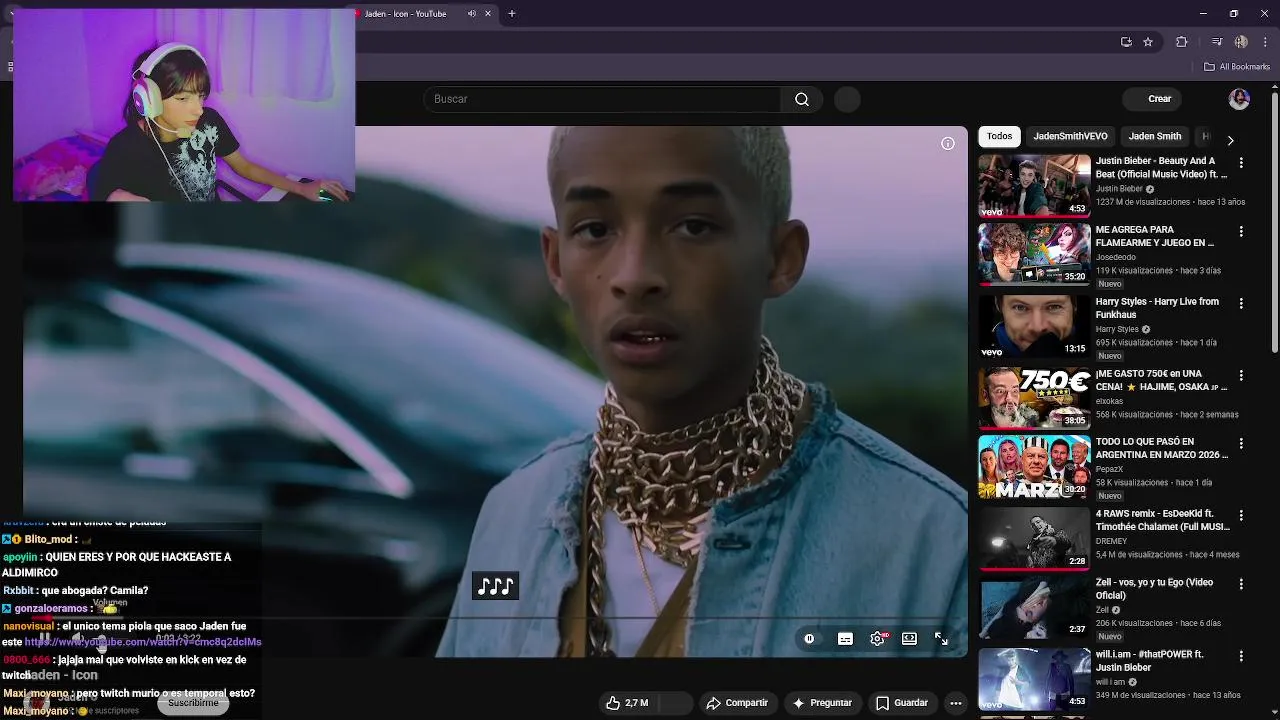The width and height of the screenshot is (1280, 720).
Task: Click the Preguntar button
Action: pos(822,703)
